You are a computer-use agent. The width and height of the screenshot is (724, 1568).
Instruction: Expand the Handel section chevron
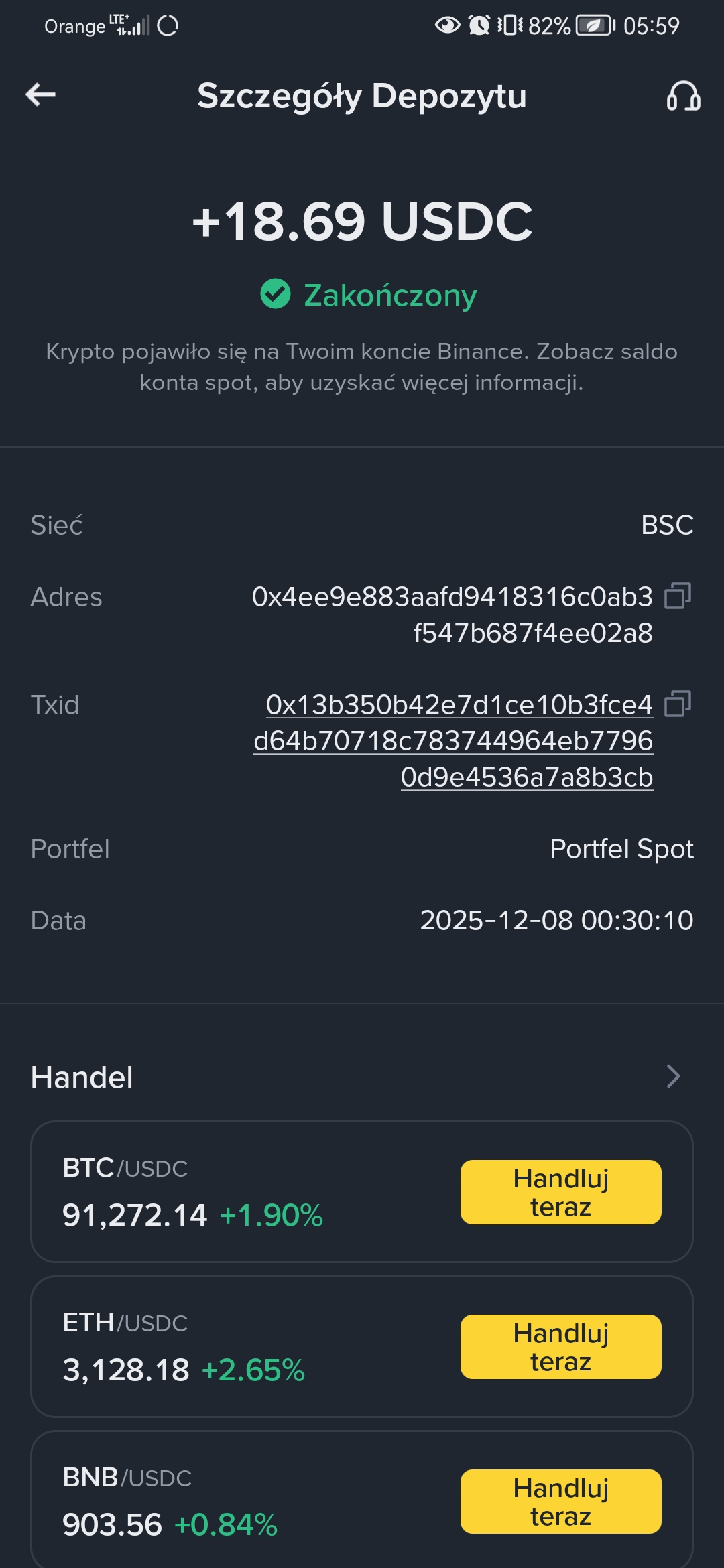click(x=674, y=1076)
